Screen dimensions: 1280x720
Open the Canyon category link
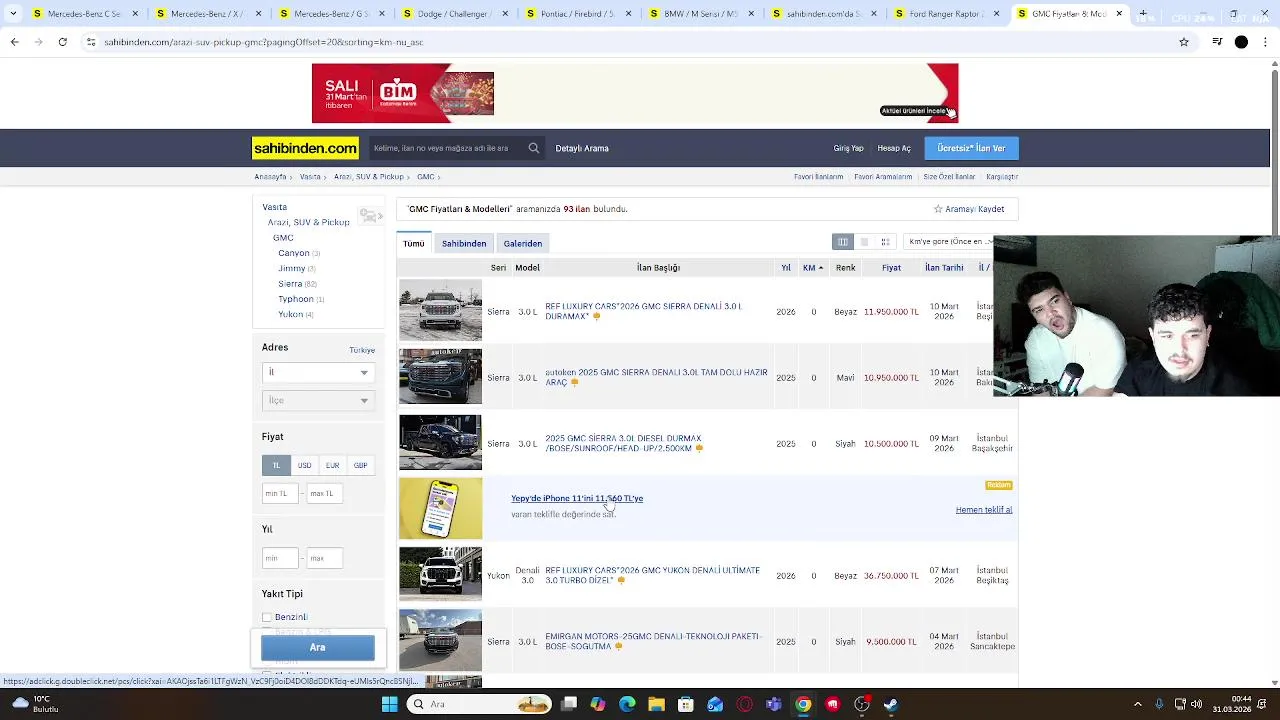pyautogui.click(x=299, y=253)
